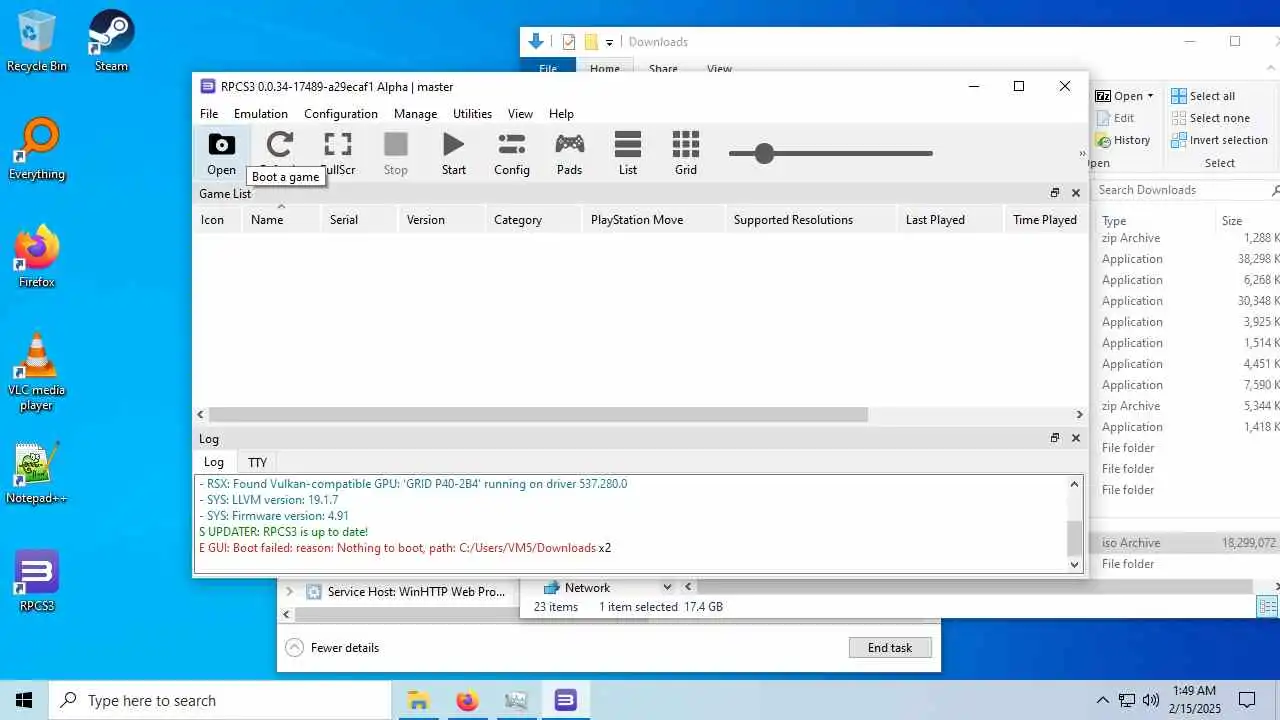1280x720 pixels.
Task: Close the Log panel
Action: [x=1076, y=438]
